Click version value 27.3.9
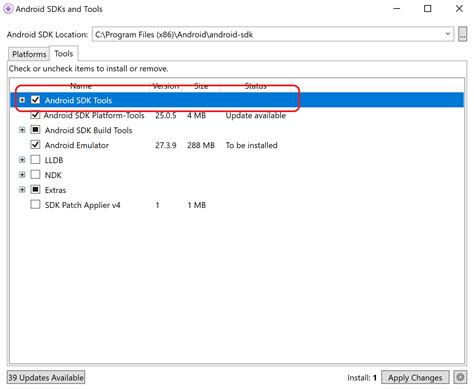 [166, 145]
